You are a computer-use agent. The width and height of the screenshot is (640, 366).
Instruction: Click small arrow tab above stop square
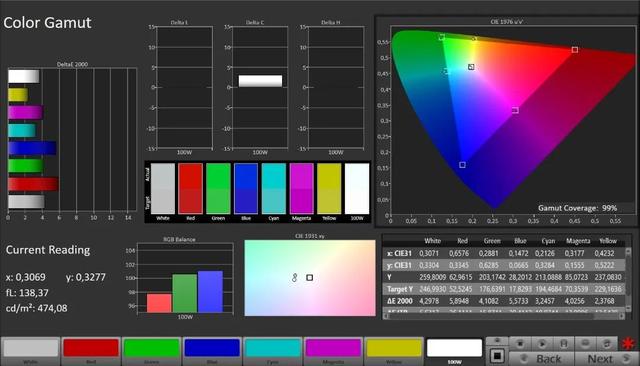tap(497, 341)
